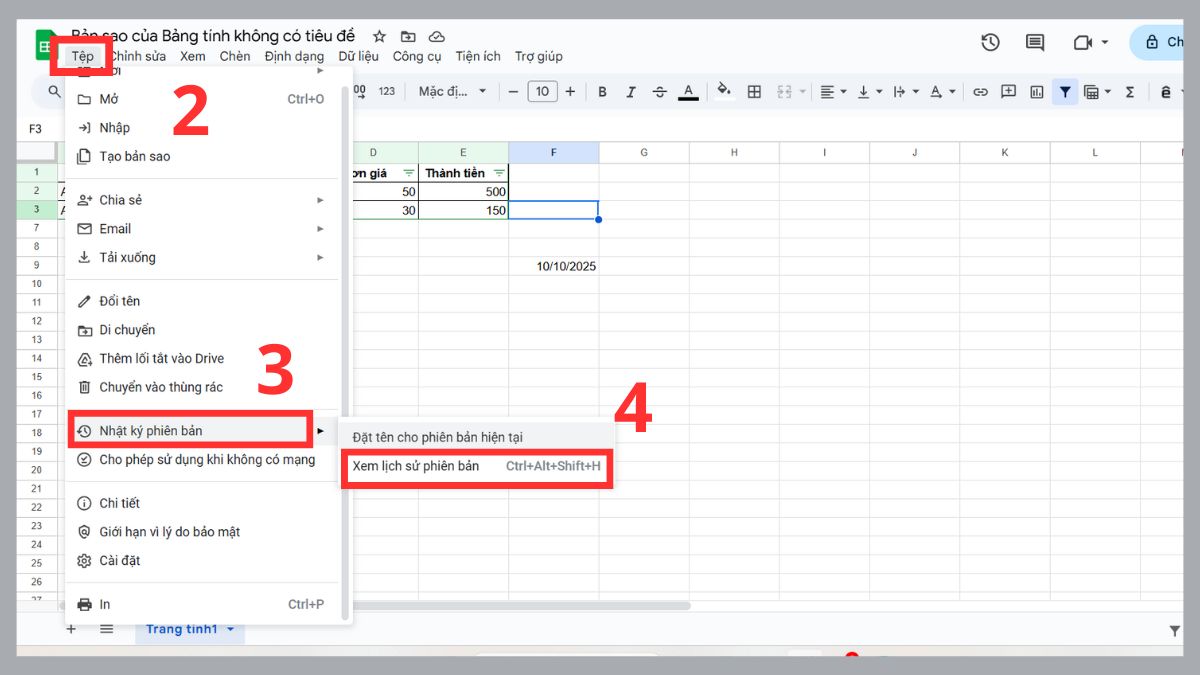Image resolution: width=1200 pixels, height=675 pixels.
Task: Select the cell containing 10/10/2025
Action: click(554, 266)
